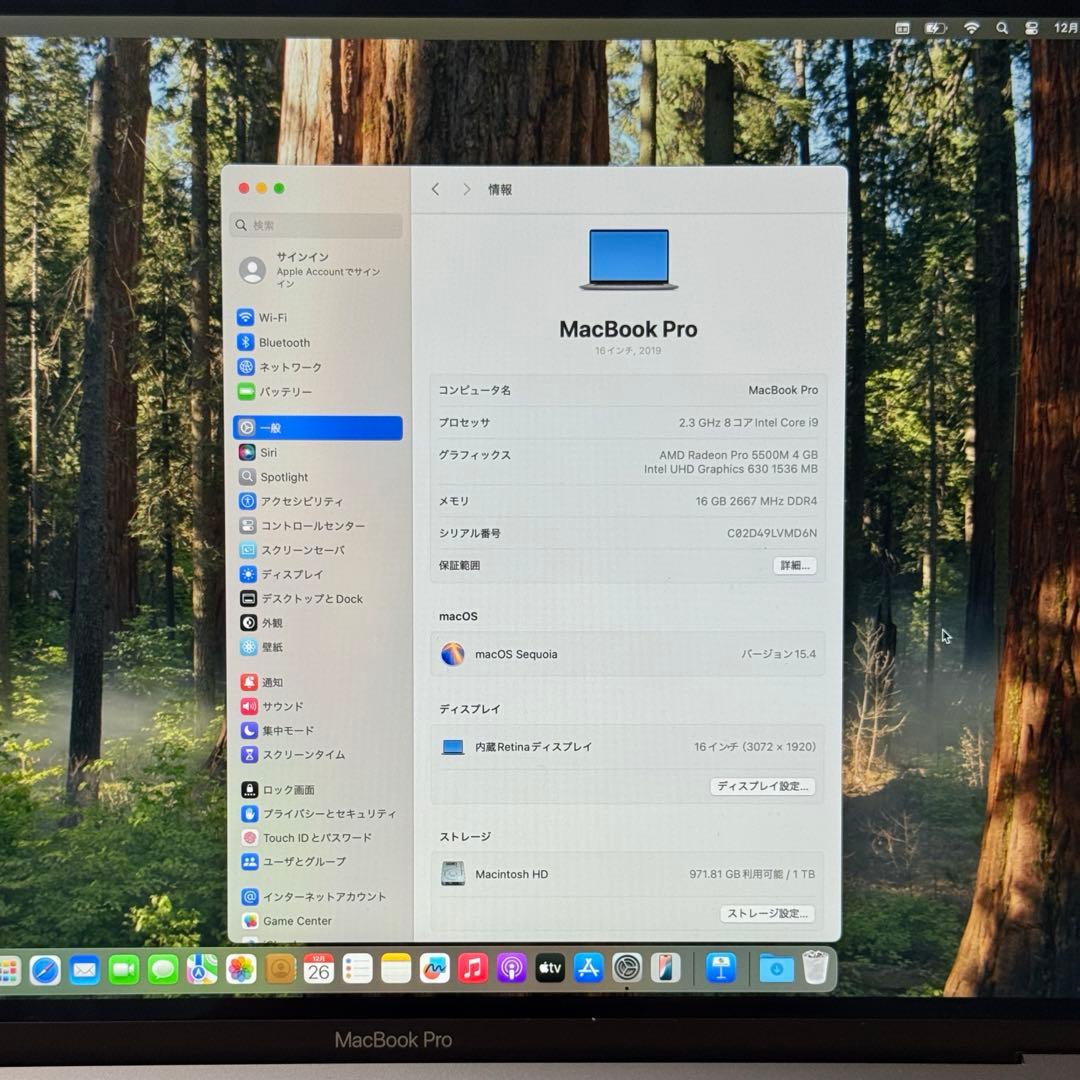Open Keynote from the Dock
Viewport: 1080px width, 1080px height.
(723, 968)
